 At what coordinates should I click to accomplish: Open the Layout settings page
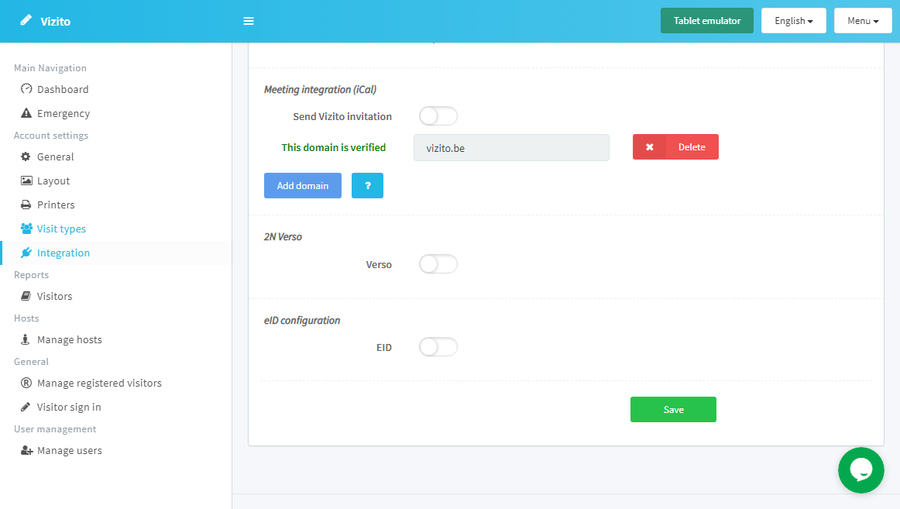pos(53,181)
